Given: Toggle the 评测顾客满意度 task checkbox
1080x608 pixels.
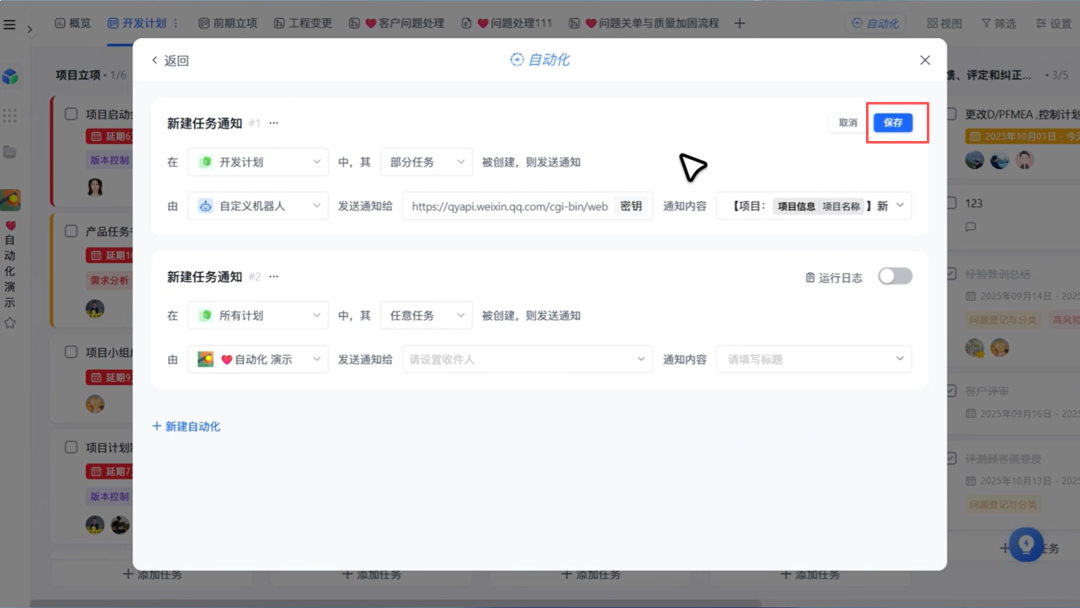Looking at the screenshot, I should click(951, 458).
